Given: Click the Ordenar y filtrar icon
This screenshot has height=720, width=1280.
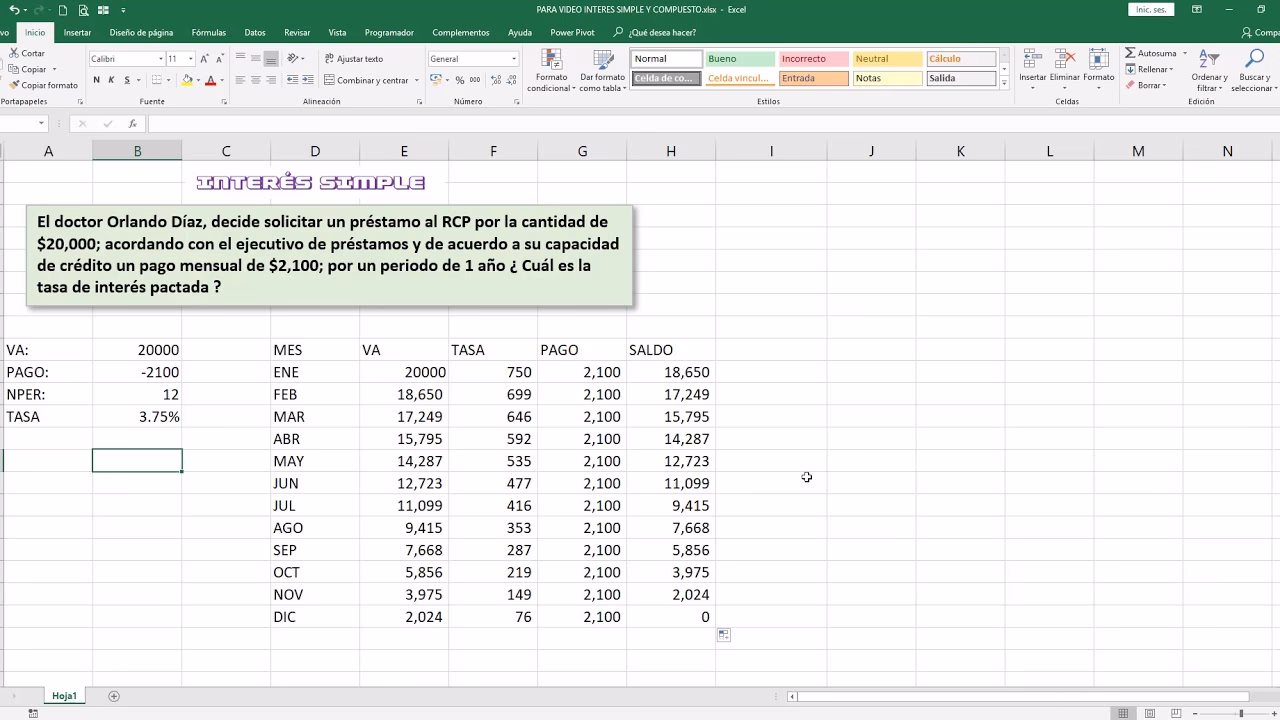Looking at the screenshot, I should [1209, 60].
